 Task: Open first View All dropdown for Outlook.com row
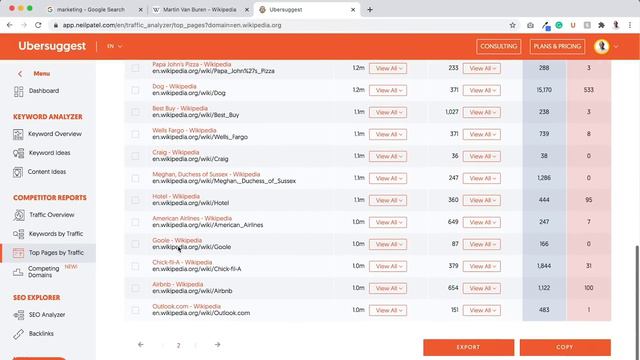388,311
